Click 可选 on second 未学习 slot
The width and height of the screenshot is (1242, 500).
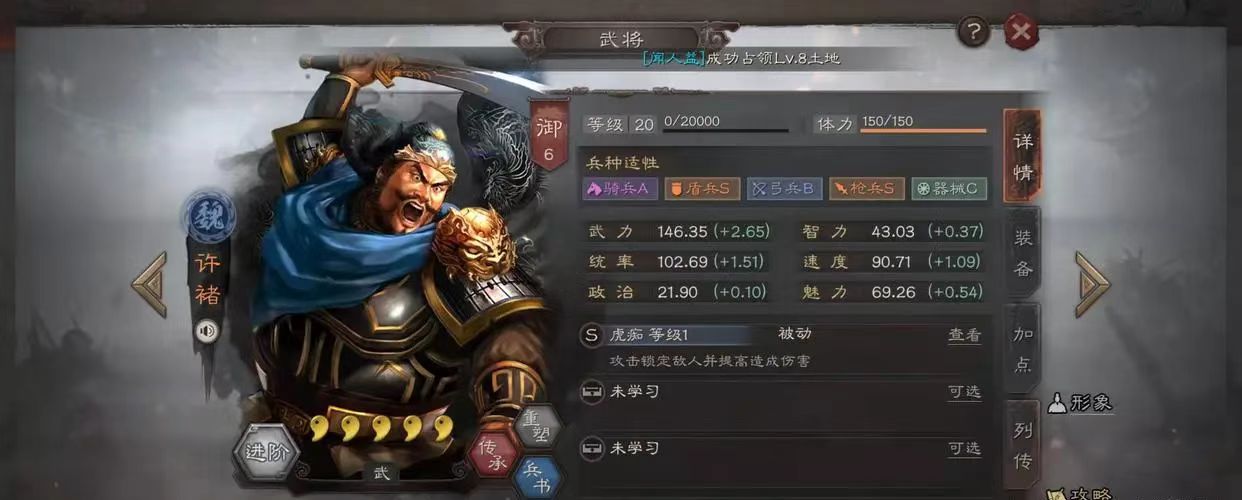[964, 449]
